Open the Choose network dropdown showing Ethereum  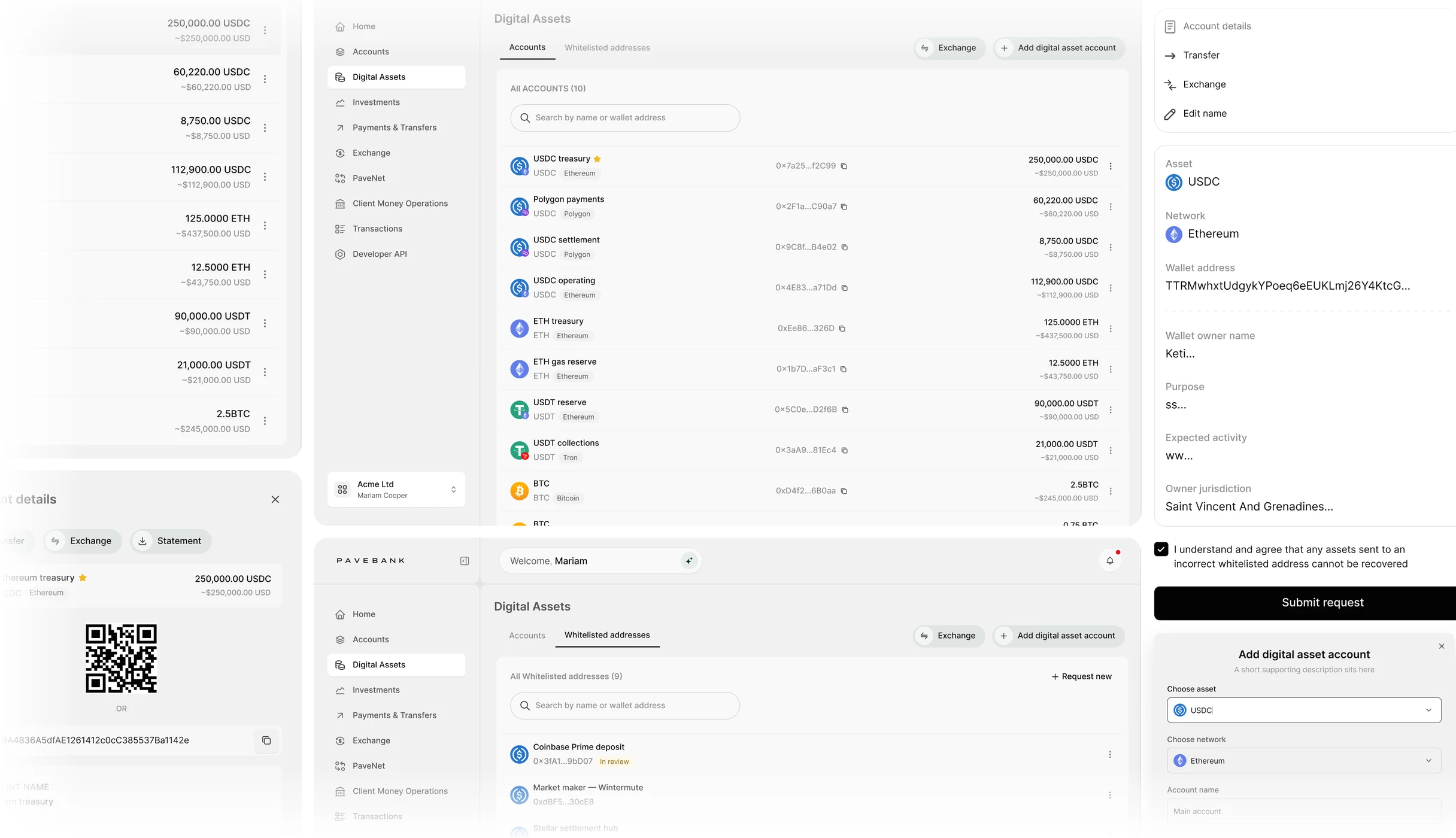point(1304,761)
